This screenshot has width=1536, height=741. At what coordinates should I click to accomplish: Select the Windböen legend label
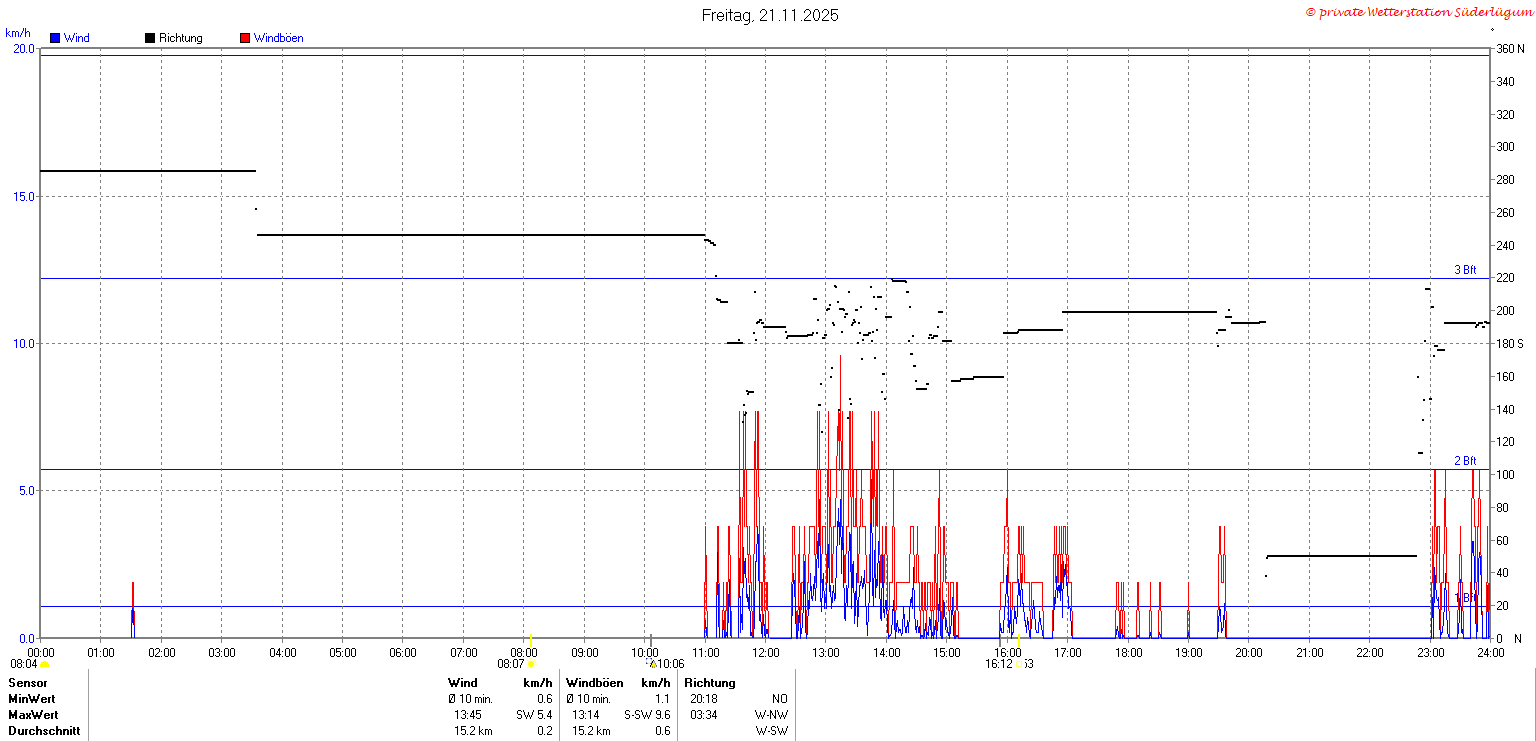[x=279, y=38]
